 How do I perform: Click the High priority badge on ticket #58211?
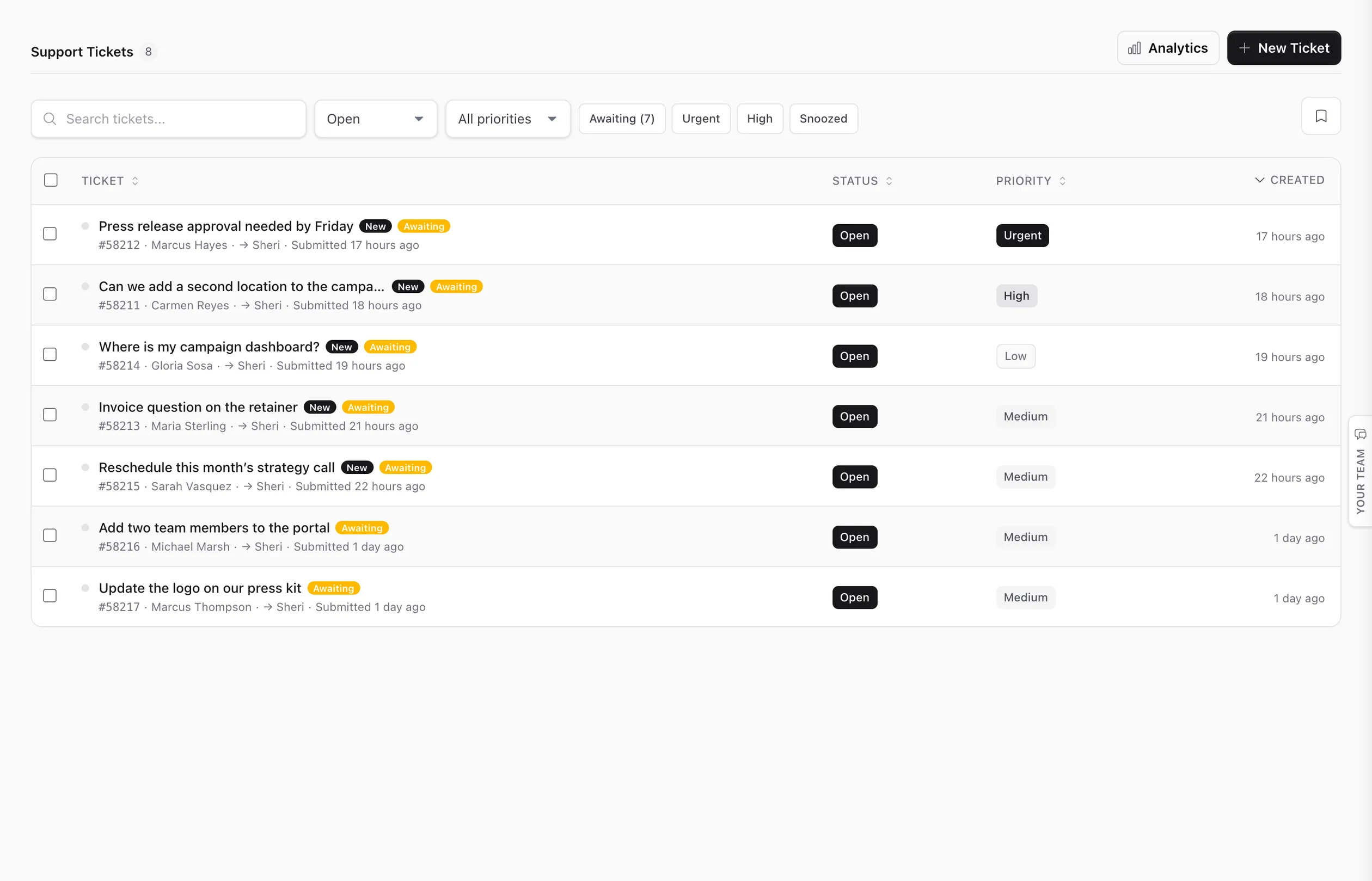(x=1016, y=296)
